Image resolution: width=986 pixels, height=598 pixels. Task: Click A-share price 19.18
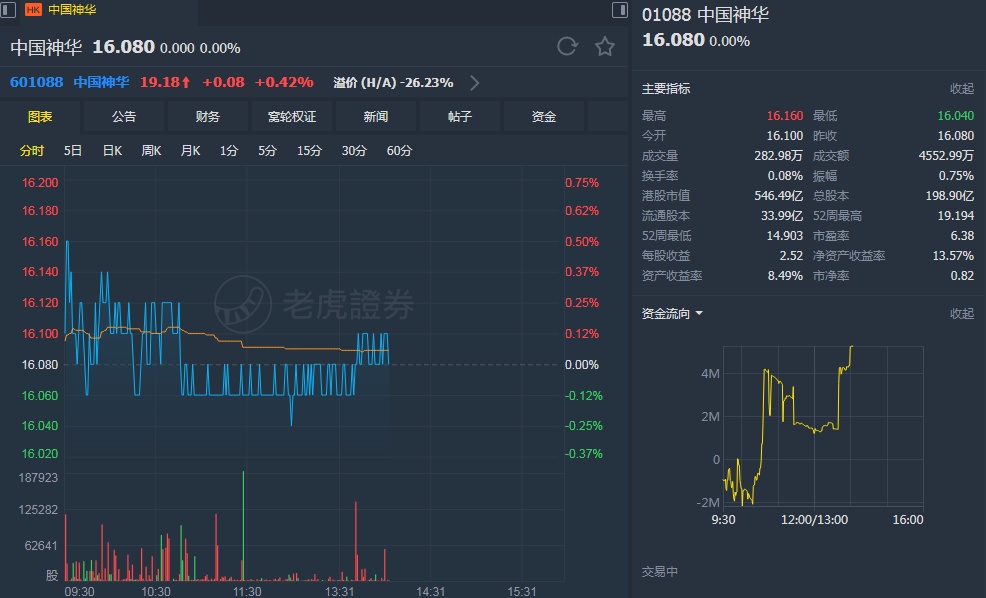coord(165,82)
